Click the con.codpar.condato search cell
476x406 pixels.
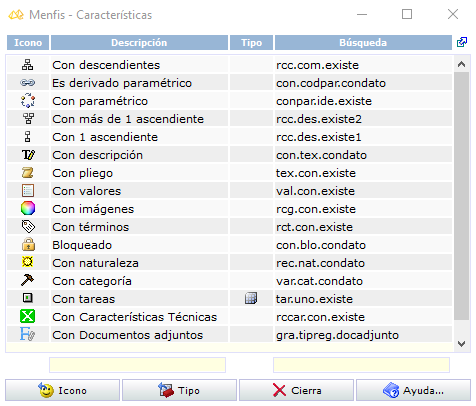(363, 83)
